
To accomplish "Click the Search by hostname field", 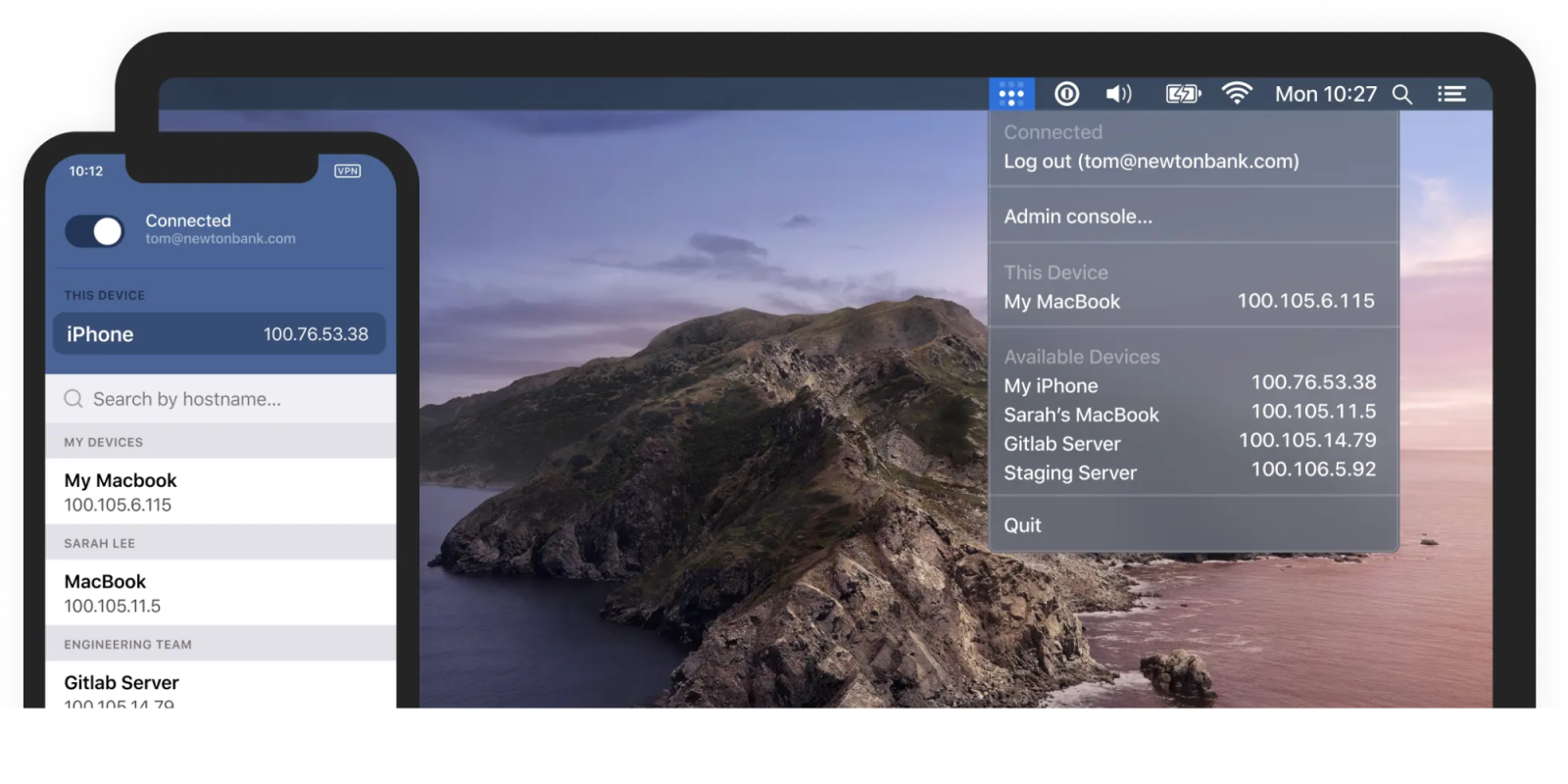I will [x=220, y=399].
